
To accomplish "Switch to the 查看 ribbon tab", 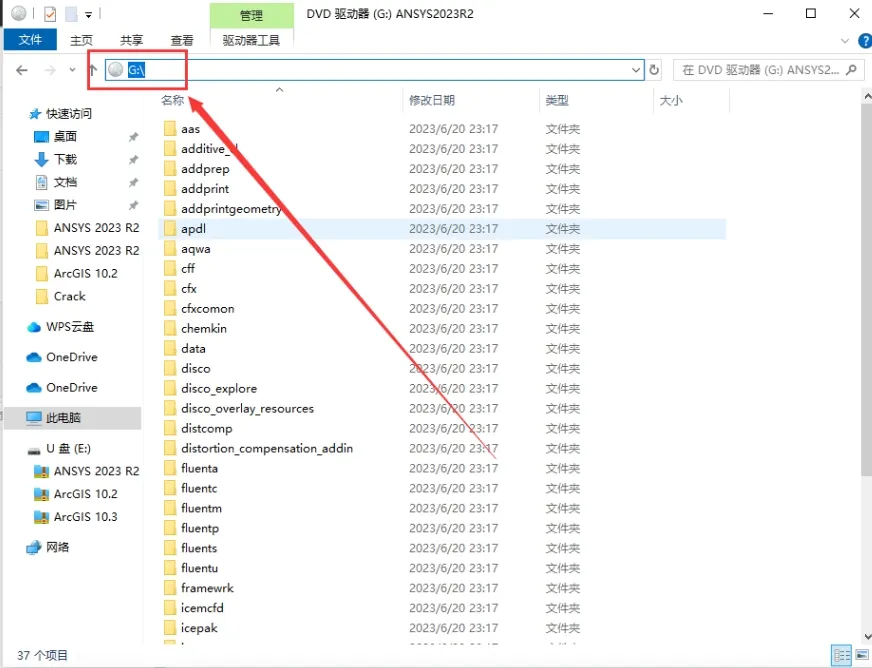I will (182, 40).
